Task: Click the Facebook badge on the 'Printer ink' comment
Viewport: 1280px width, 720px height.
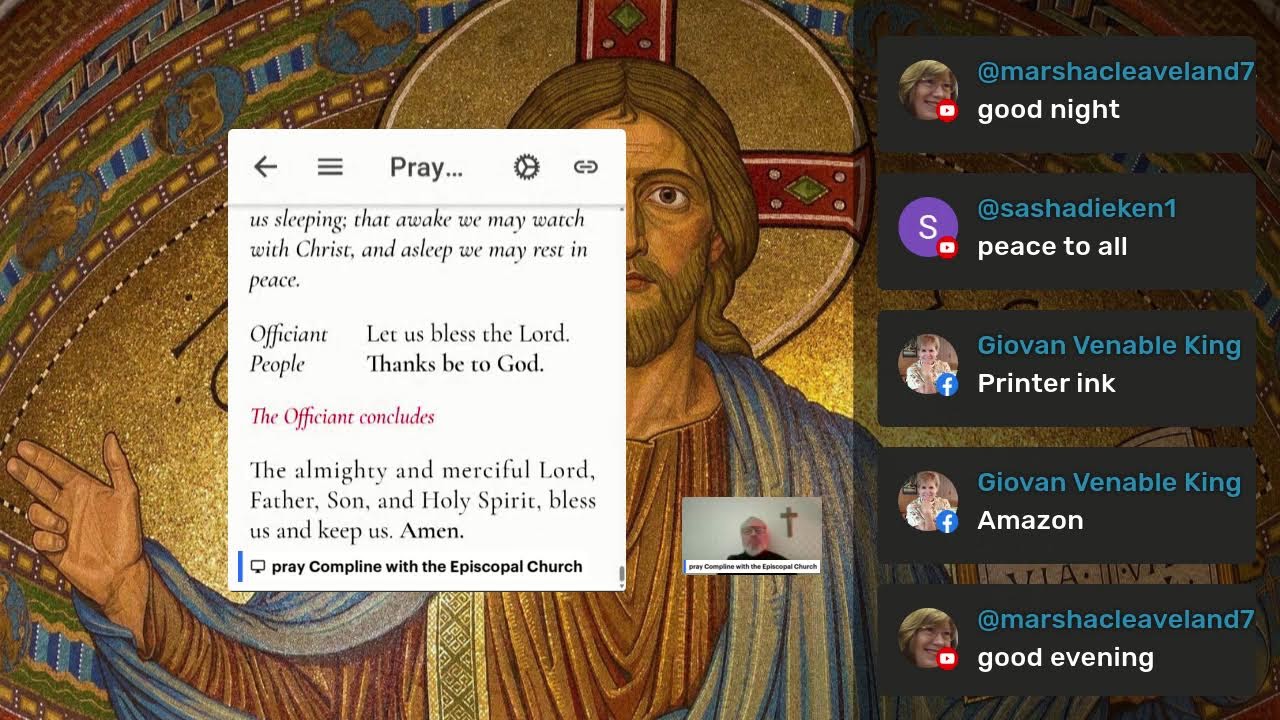Action: pos(947,385)
